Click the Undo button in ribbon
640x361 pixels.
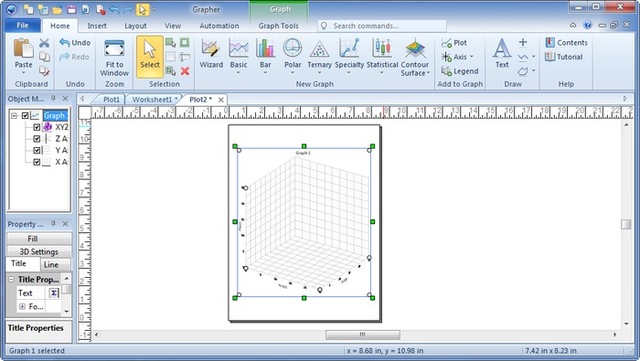[75, 42]
